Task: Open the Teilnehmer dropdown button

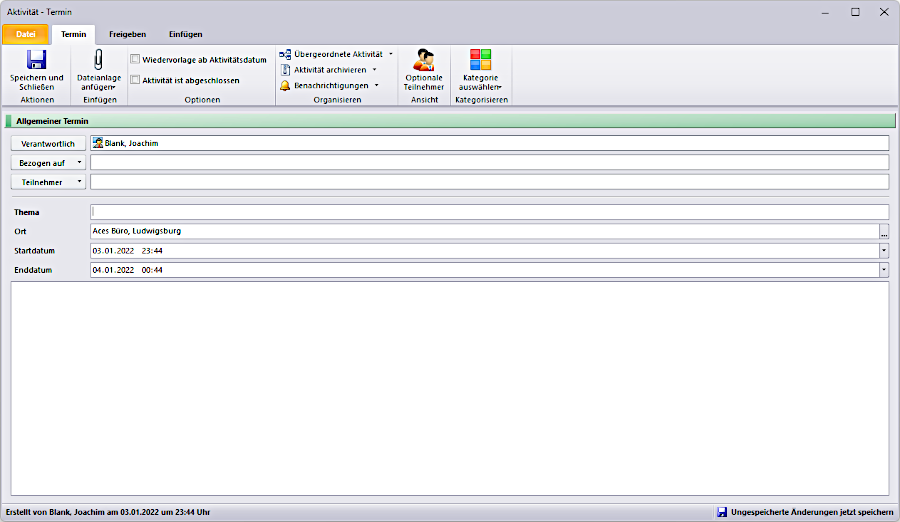Action: [48, 182]
